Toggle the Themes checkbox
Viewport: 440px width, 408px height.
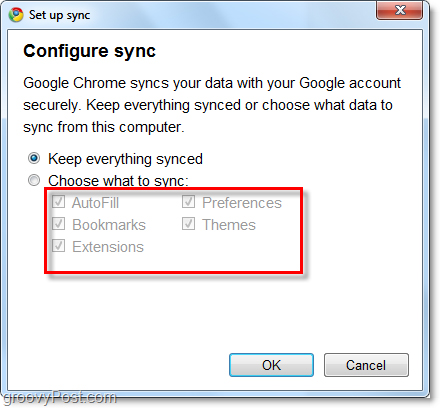(x=188, y=224)
